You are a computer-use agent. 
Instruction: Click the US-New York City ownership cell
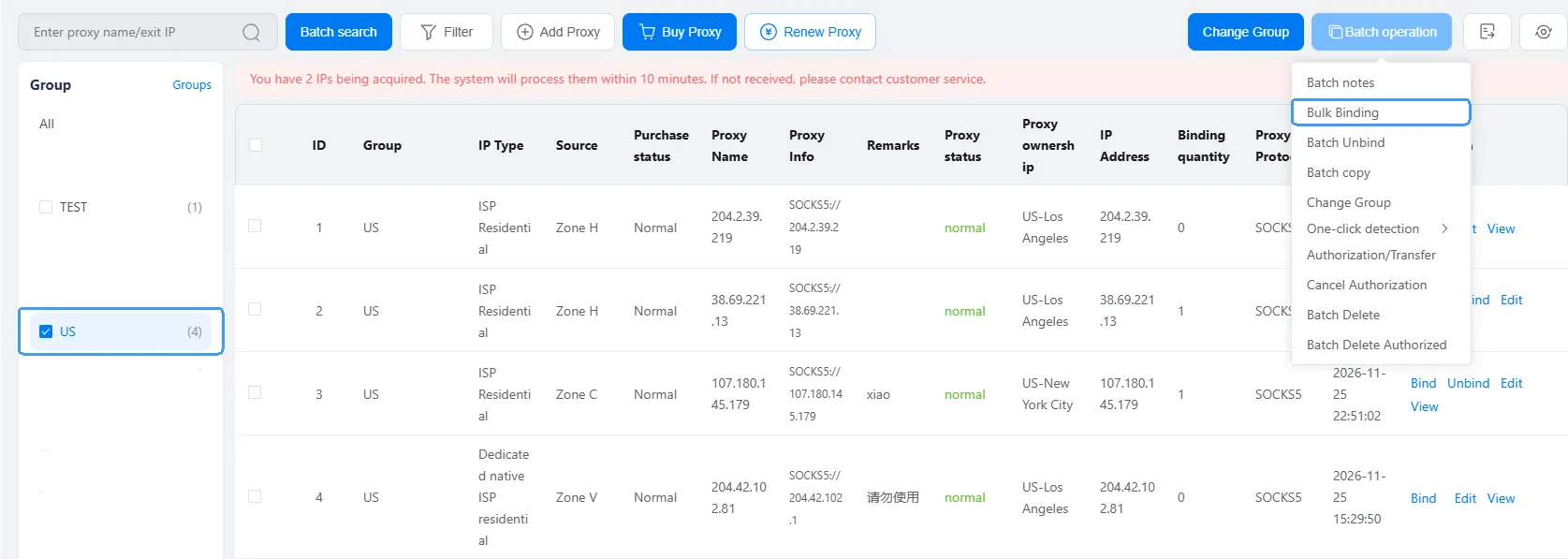point(1048,394)
